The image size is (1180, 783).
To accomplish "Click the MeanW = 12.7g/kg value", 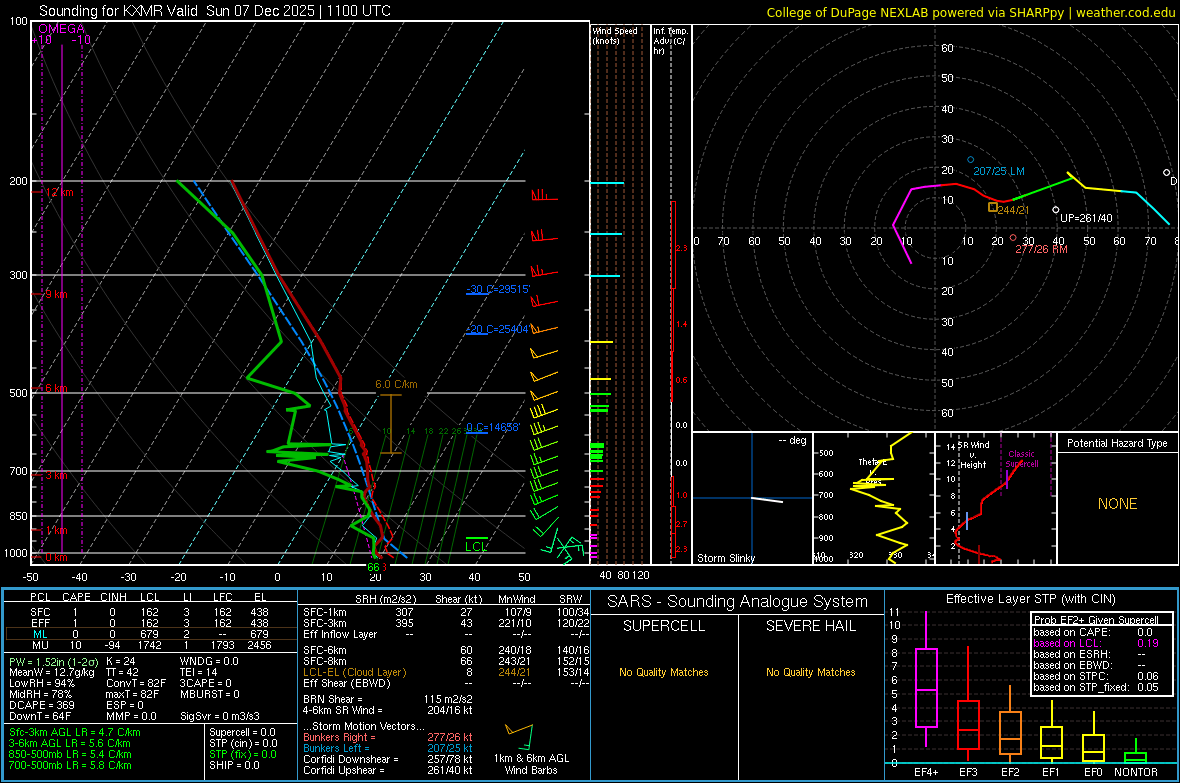I will 51,672.
